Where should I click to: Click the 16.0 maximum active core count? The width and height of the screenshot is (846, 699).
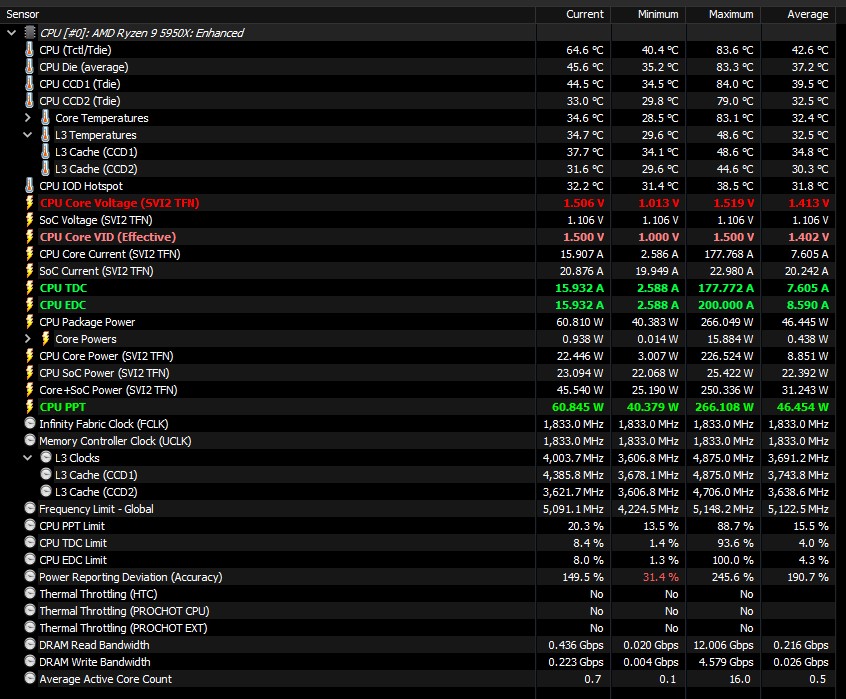coord(740,679)
